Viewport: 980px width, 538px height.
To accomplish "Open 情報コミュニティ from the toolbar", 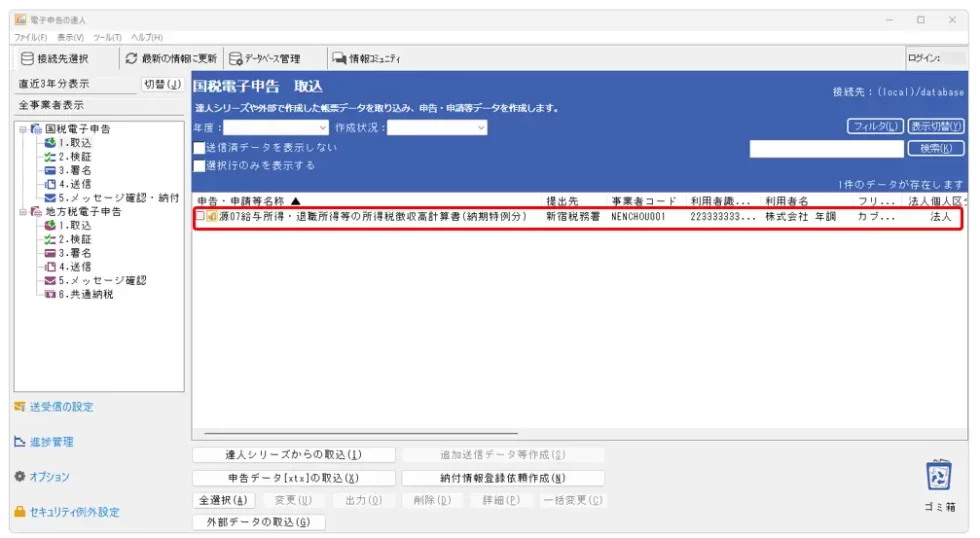I will [x=339, y=58].
